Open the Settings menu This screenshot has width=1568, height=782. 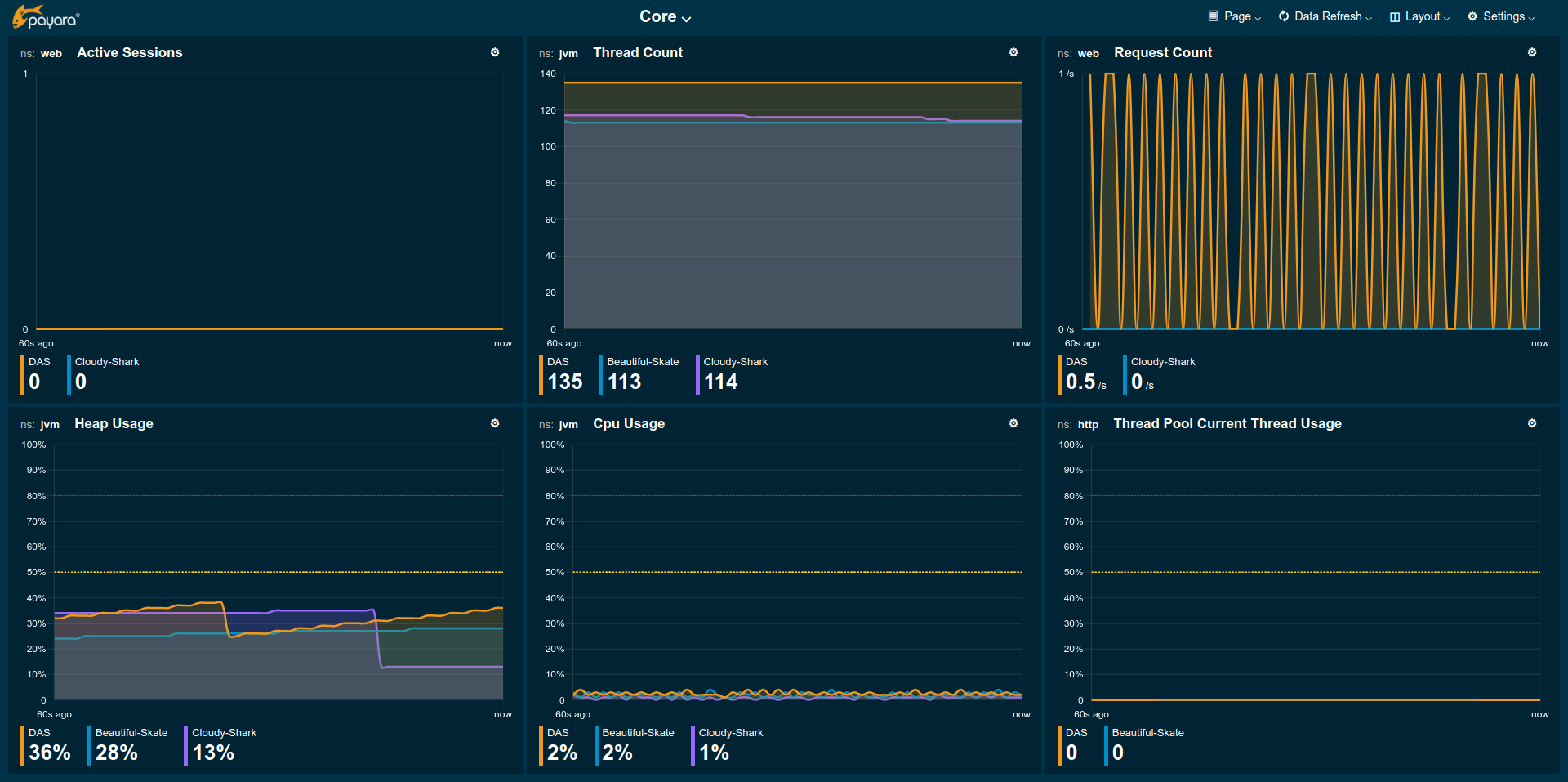(1501, 16)
